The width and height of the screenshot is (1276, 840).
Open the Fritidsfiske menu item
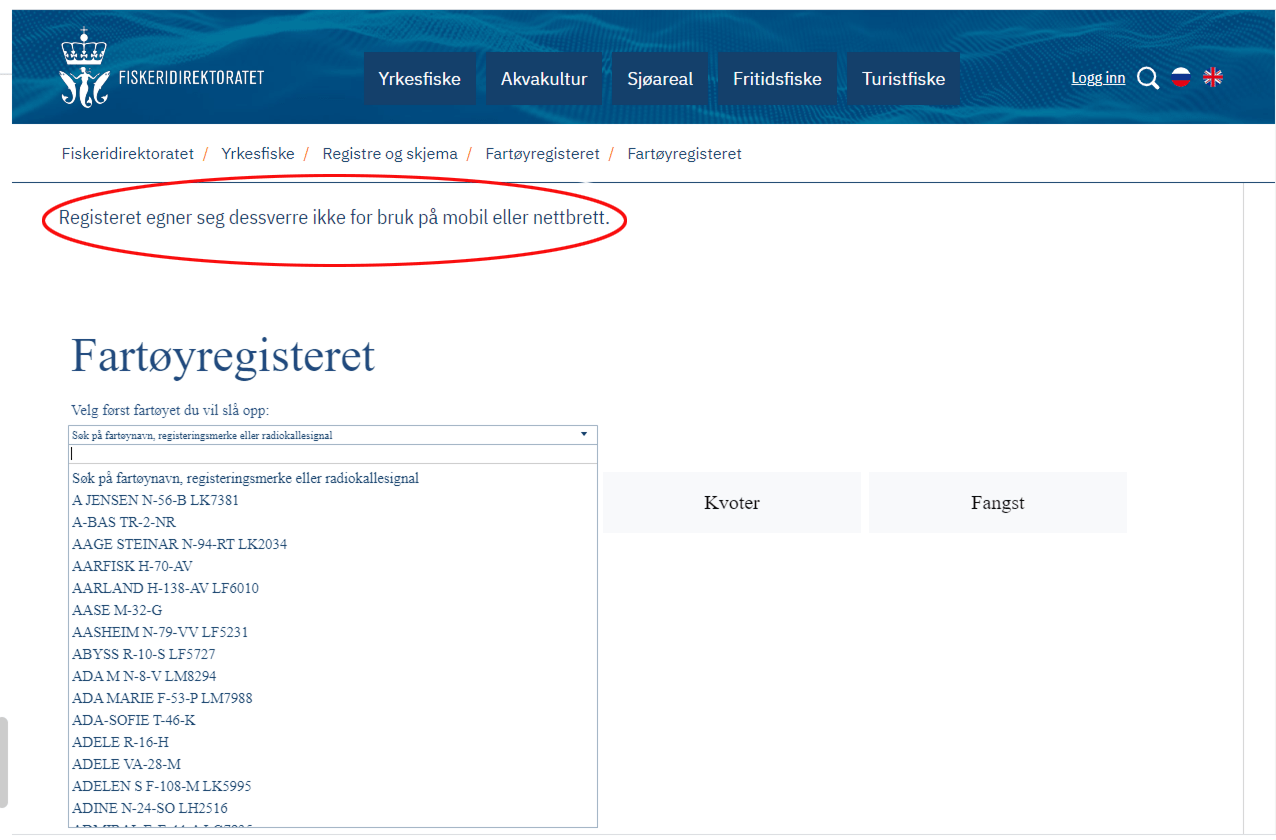pos(777,79)
